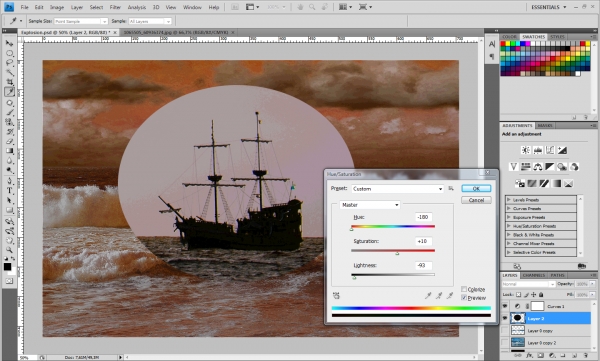Select the Eraser tool

[9, 141]
